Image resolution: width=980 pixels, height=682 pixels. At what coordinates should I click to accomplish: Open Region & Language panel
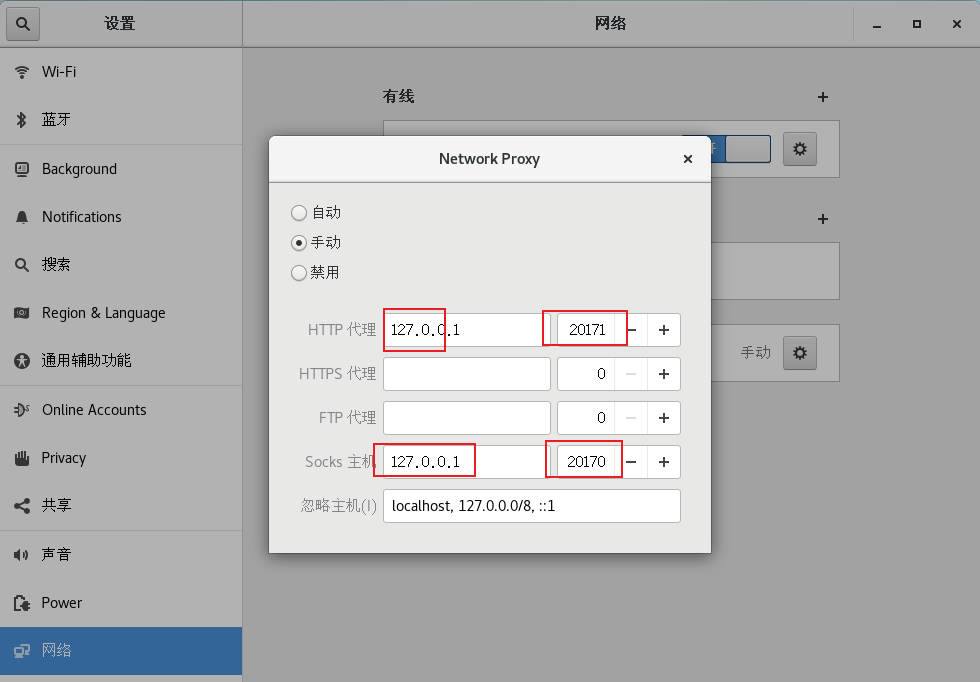tap(121, 313)
